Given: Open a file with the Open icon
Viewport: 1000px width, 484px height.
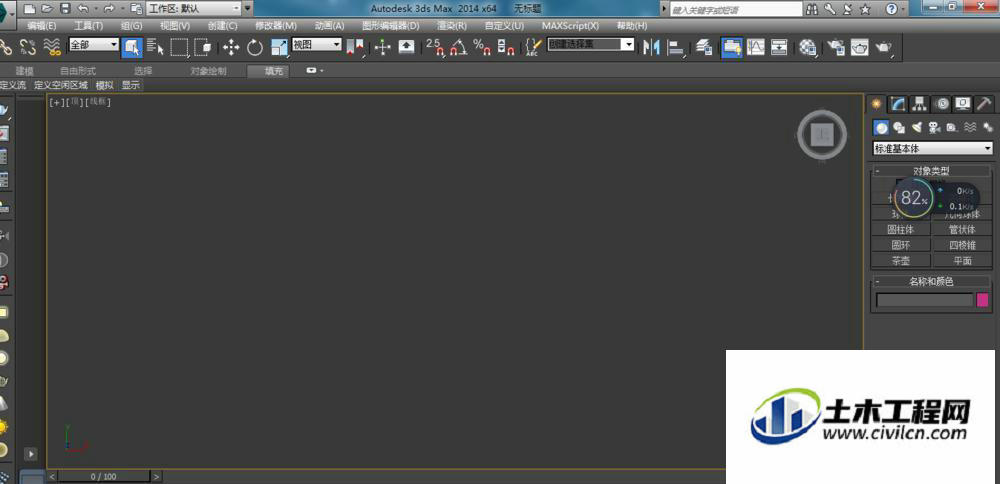Looking at the screenshot, I should 47,9.
